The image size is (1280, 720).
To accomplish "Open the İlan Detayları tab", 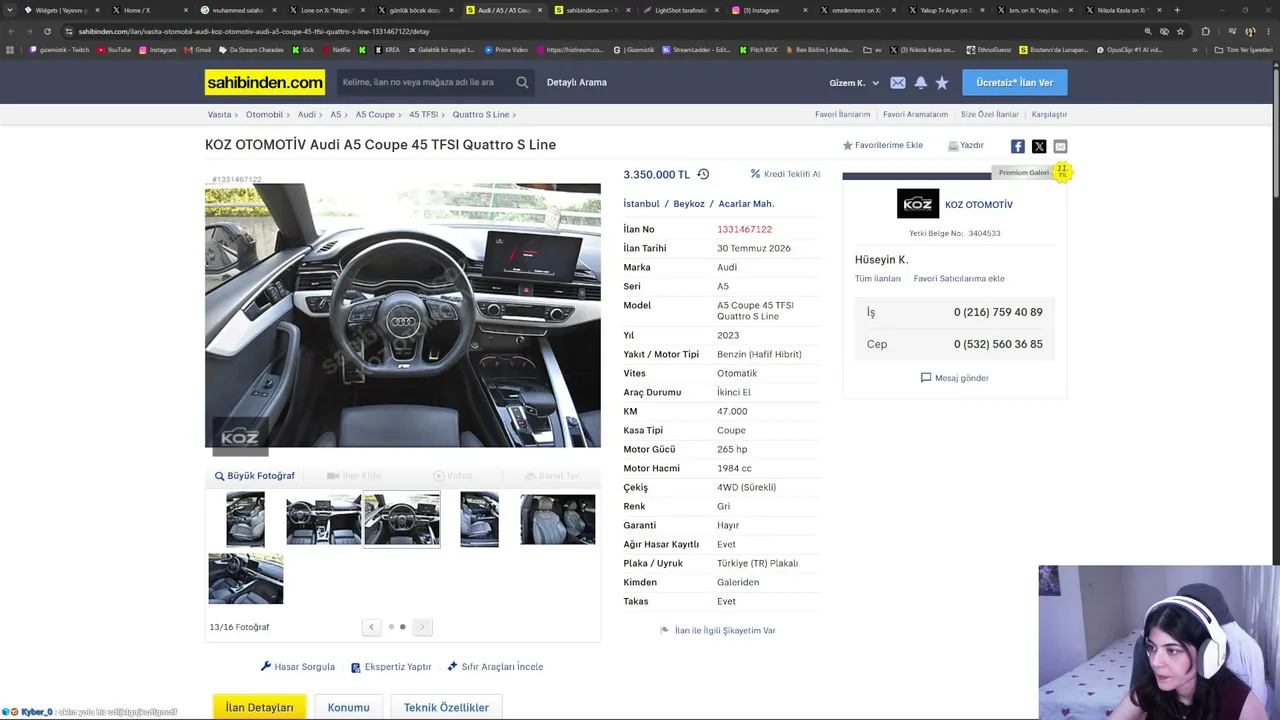I will (x=259, y=708).
